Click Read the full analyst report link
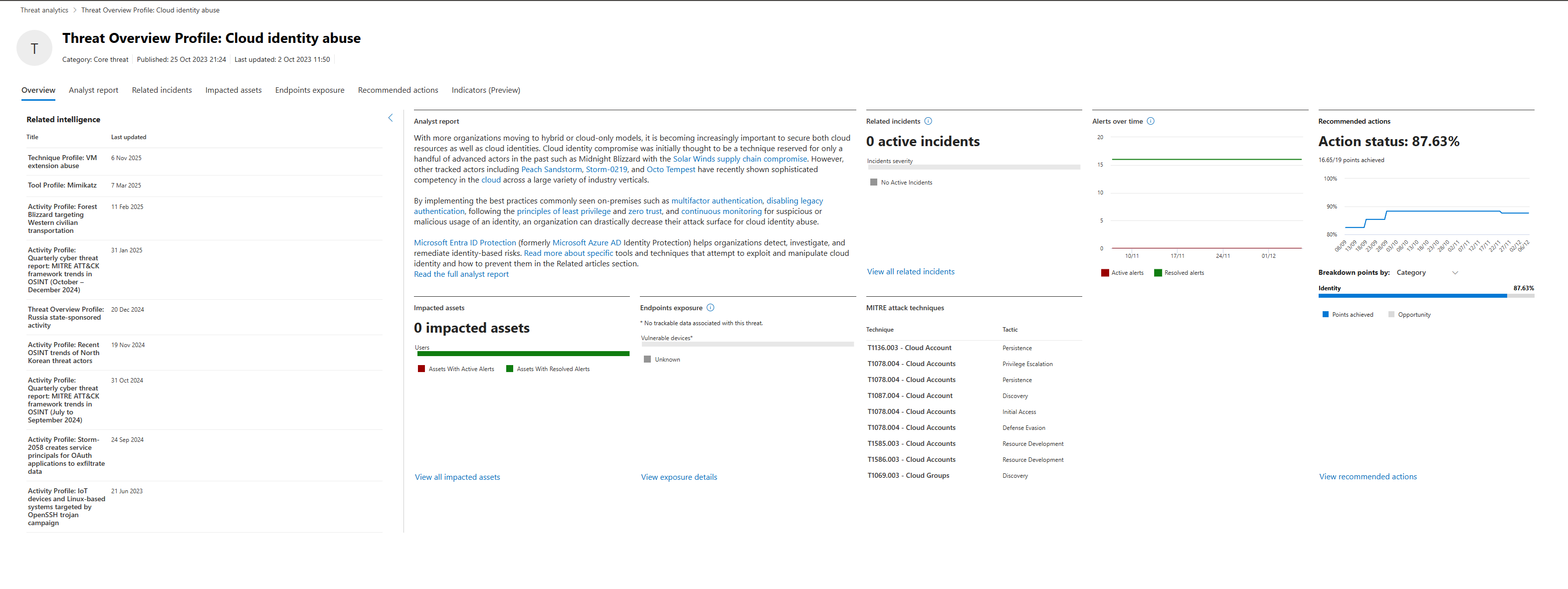The image size is (1568, 589). [461, 274]
